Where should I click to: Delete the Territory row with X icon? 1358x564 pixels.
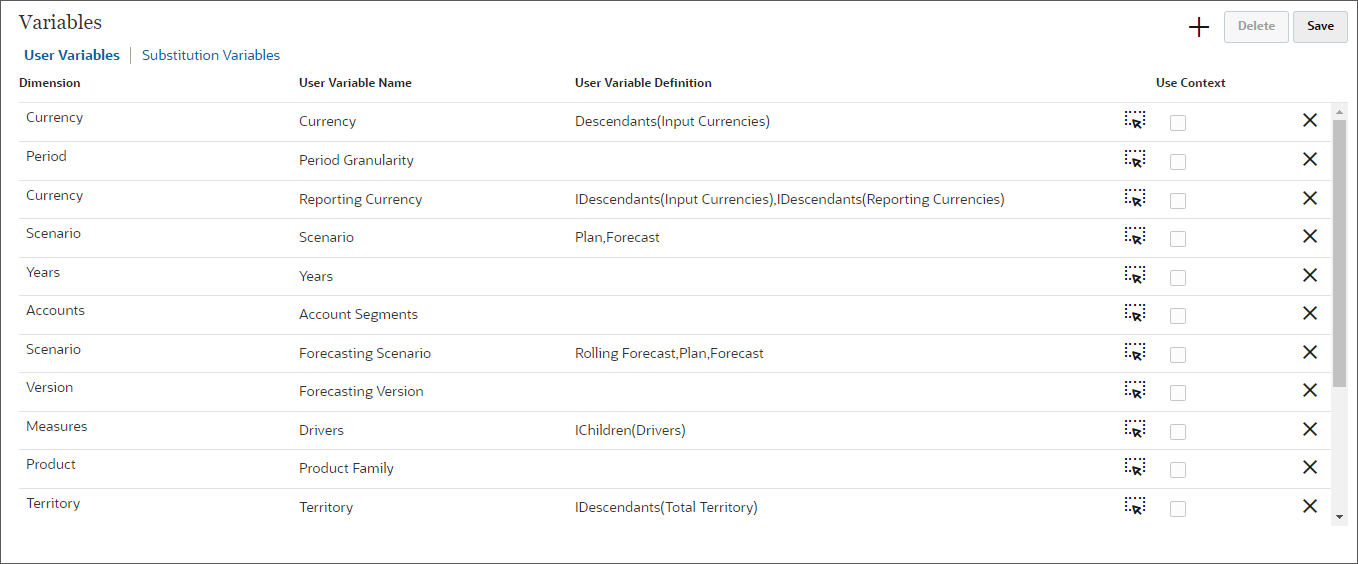[1310, 506]
